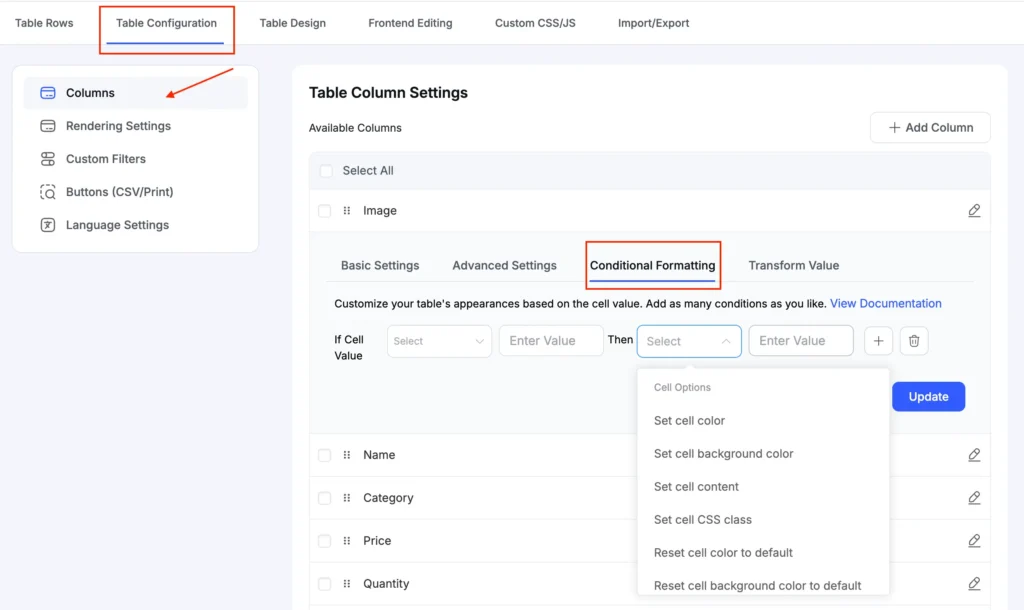The height and width of the screenshot is (610, 1024).
Task: Select Set cell color option
Action: 689,421
